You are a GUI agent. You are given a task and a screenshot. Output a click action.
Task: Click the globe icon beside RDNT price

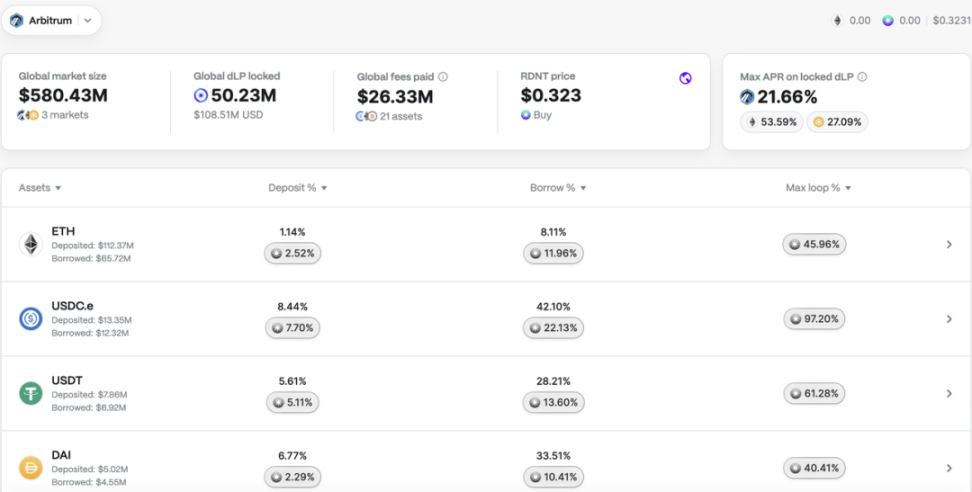pyautogui.click(x=685, y=78)
